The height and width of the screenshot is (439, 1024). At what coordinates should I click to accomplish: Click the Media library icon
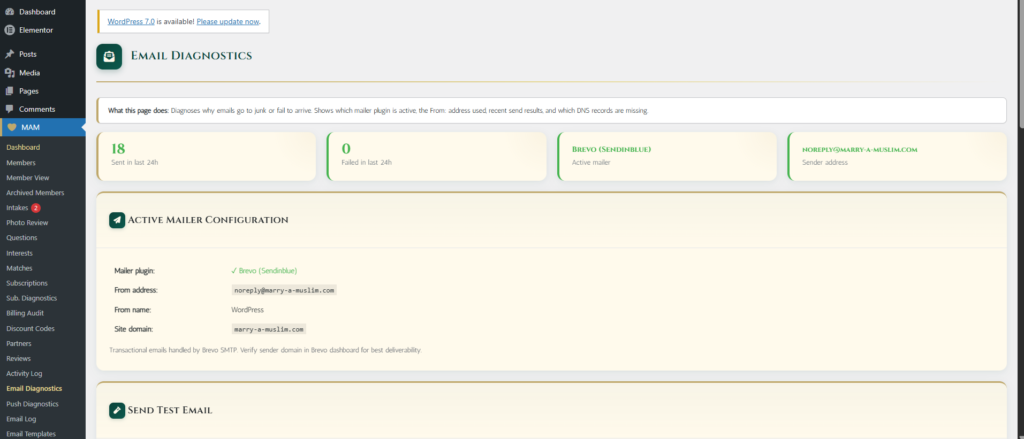(x=9, y=73)
